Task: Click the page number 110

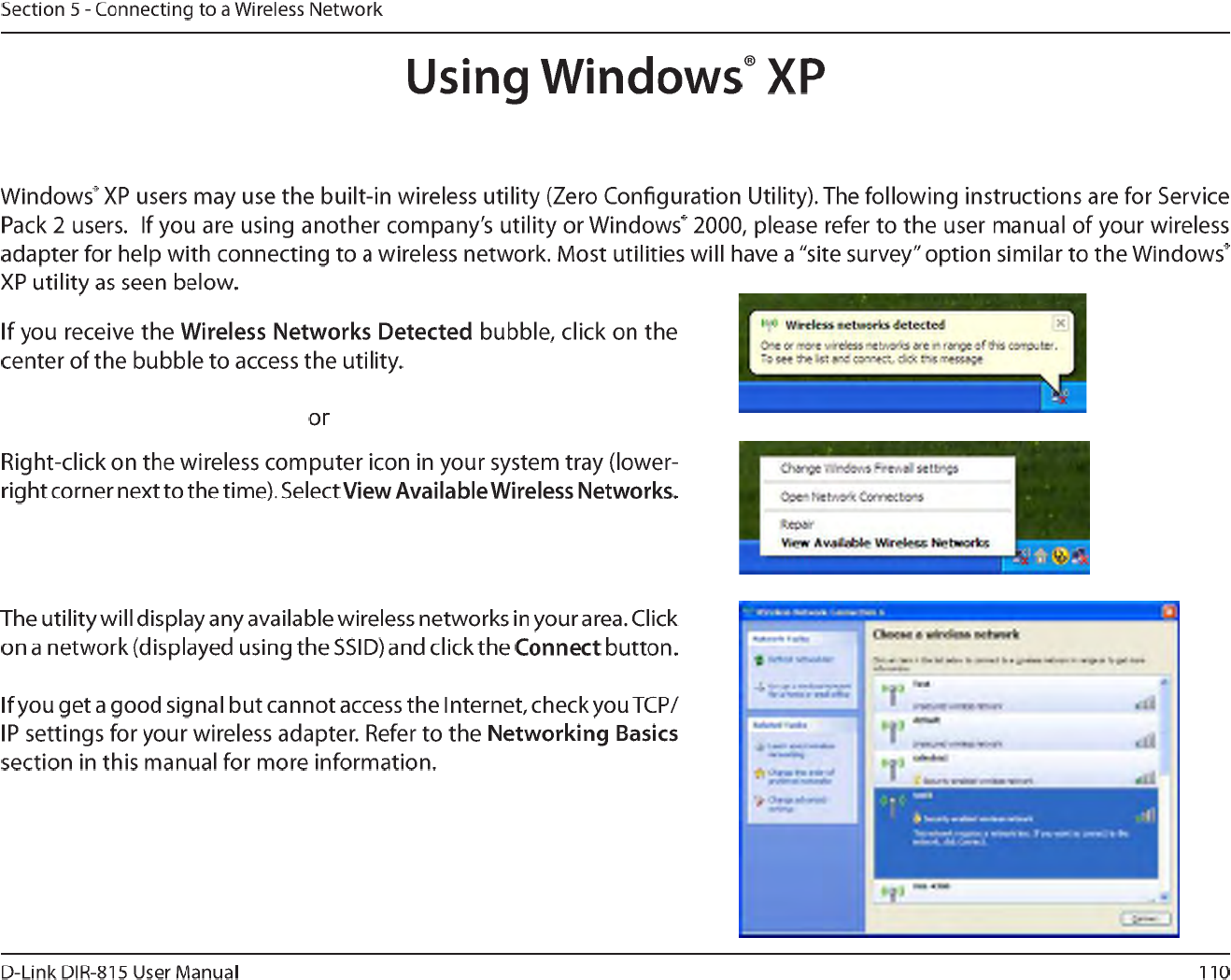Action: 1214,972
